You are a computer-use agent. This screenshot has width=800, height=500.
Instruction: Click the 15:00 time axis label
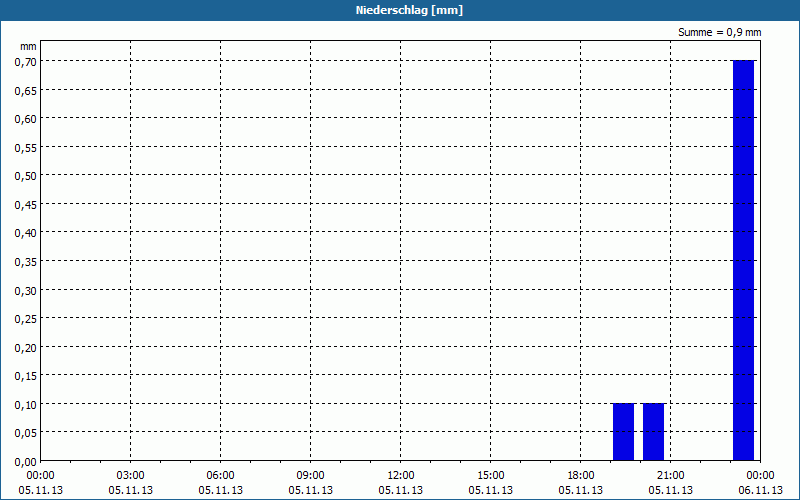491,475
